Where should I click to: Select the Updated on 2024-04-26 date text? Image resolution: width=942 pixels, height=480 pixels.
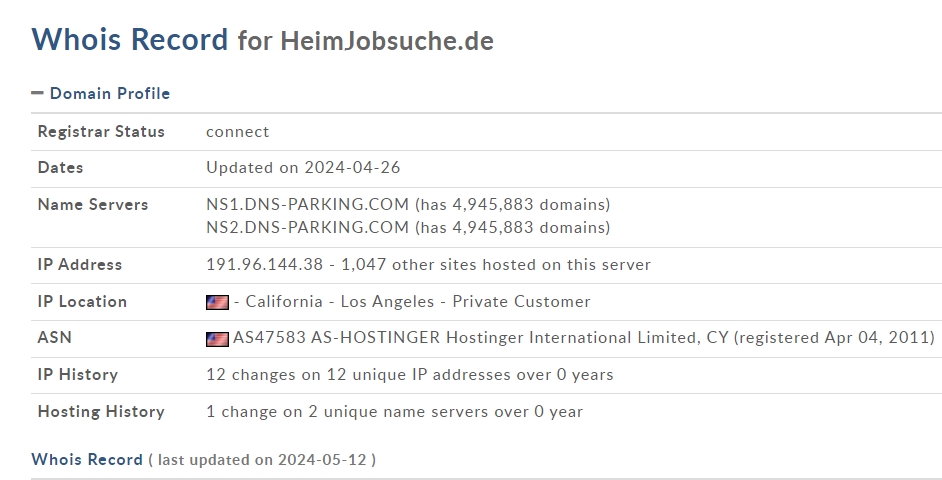tap(303, 168)
